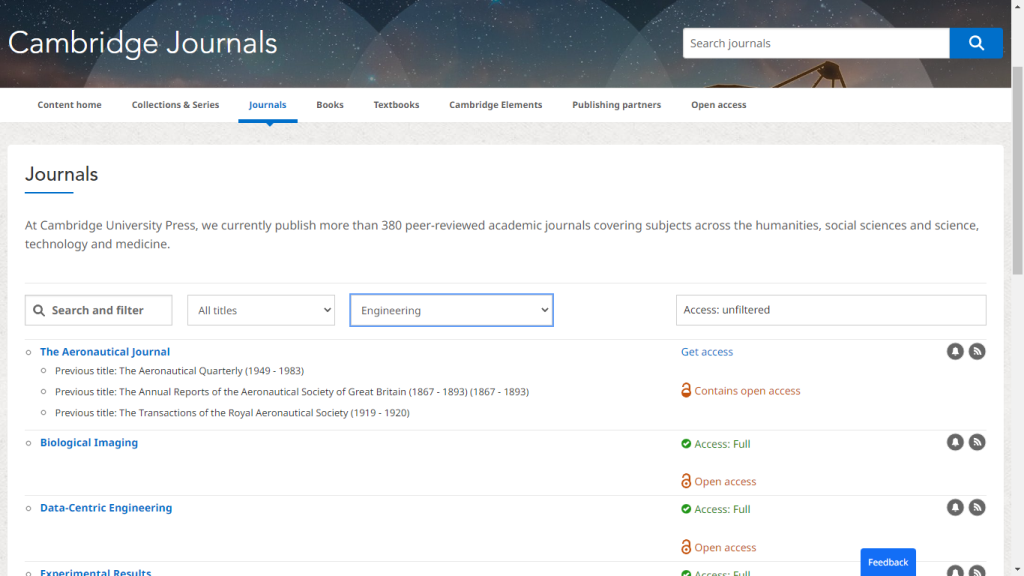Open the Textbooks tab
Image resolution: width=1024 pixels, height=576 pixels.
click(x=396, y=104)
